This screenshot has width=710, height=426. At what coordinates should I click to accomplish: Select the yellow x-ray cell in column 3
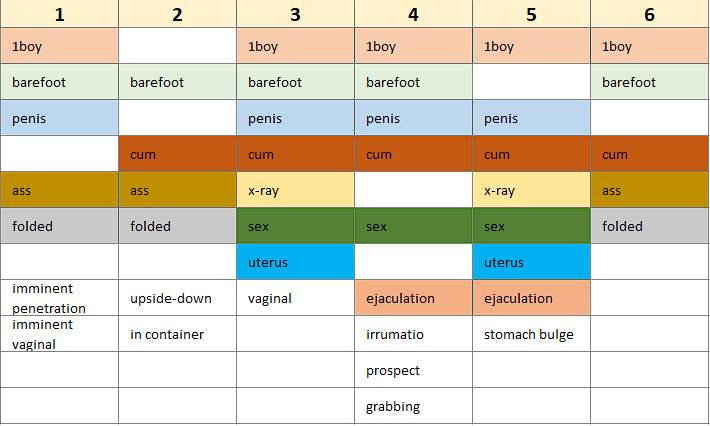[x=295, y=190]
